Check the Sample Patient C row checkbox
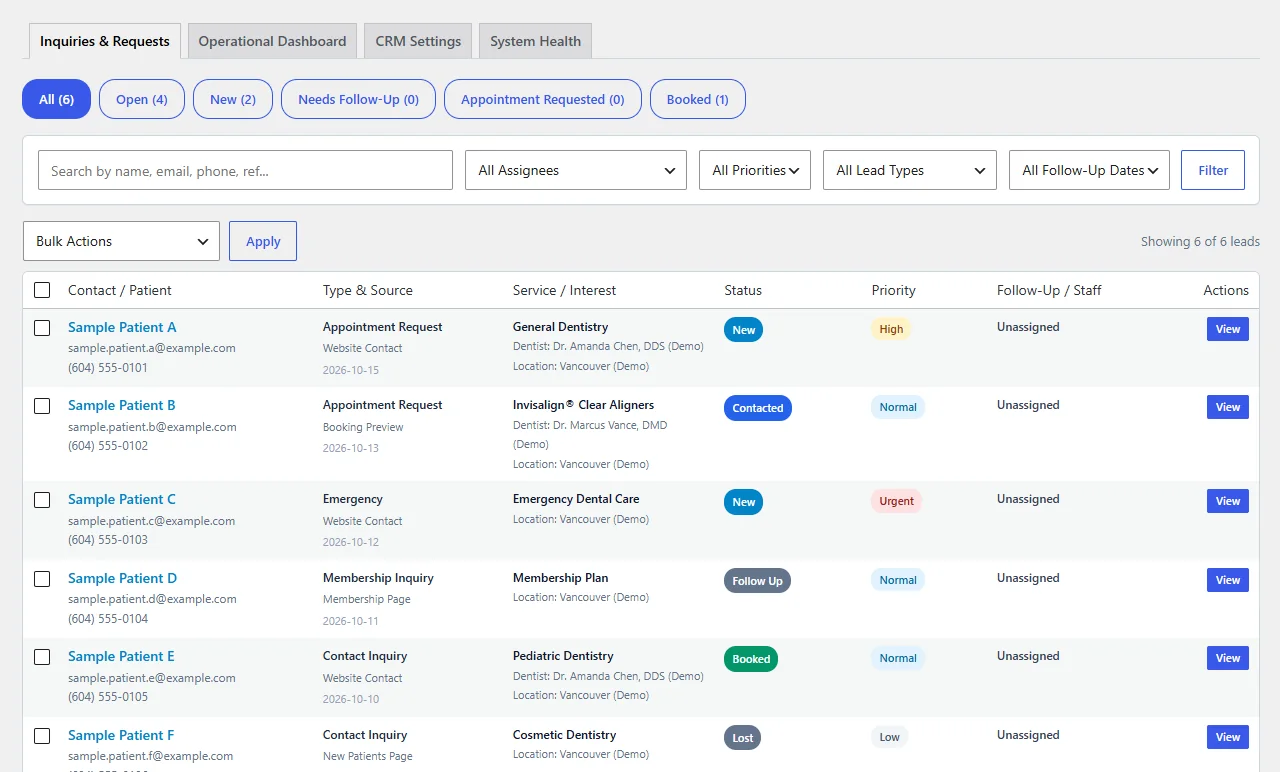This screenshot has width=1280, height=772. coord(42,500)
